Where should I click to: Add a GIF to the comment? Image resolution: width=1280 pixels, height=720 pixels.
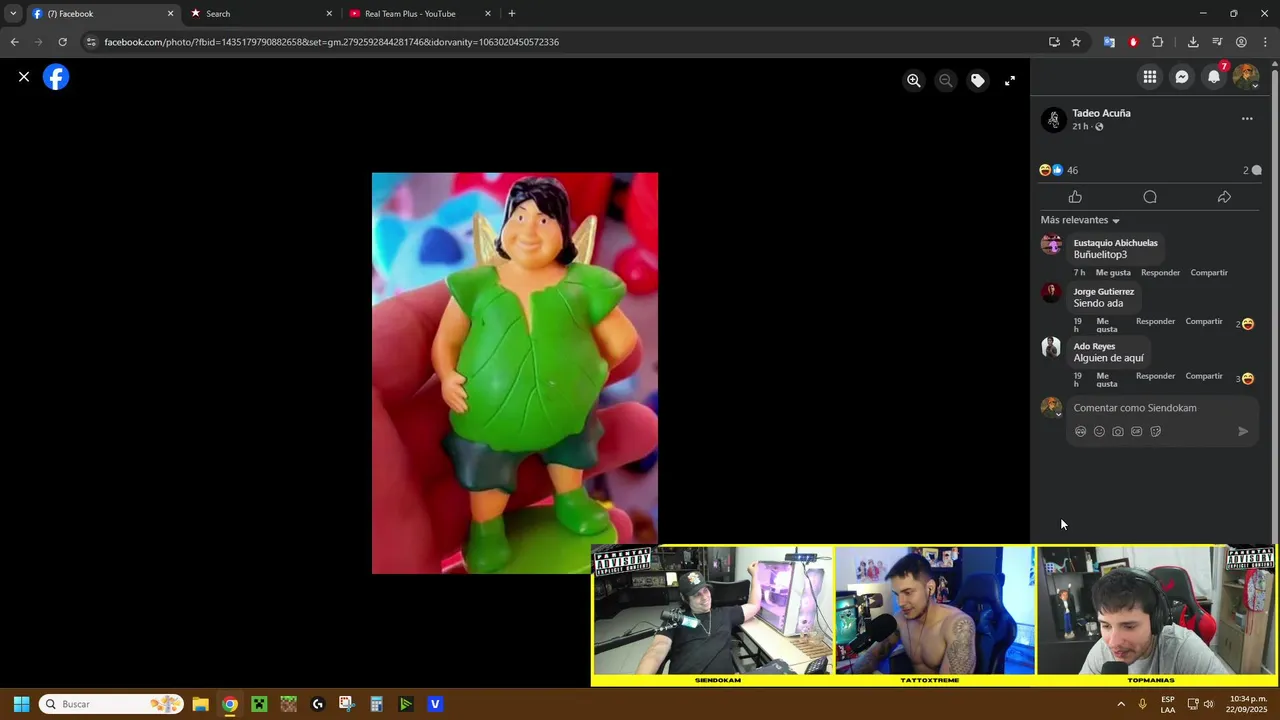pos(1137,432)
